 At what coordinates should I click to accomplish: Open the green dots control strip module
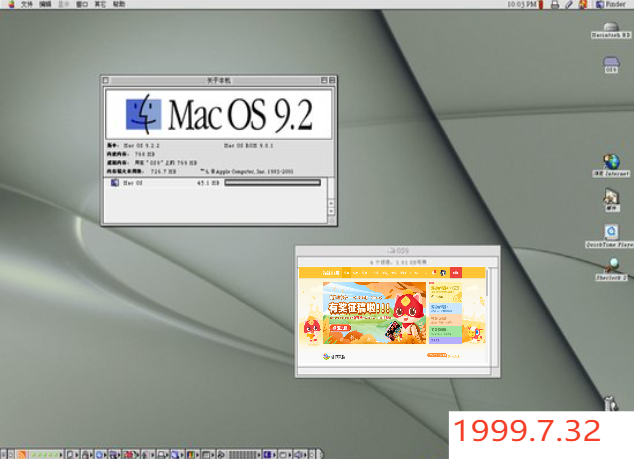46,455
